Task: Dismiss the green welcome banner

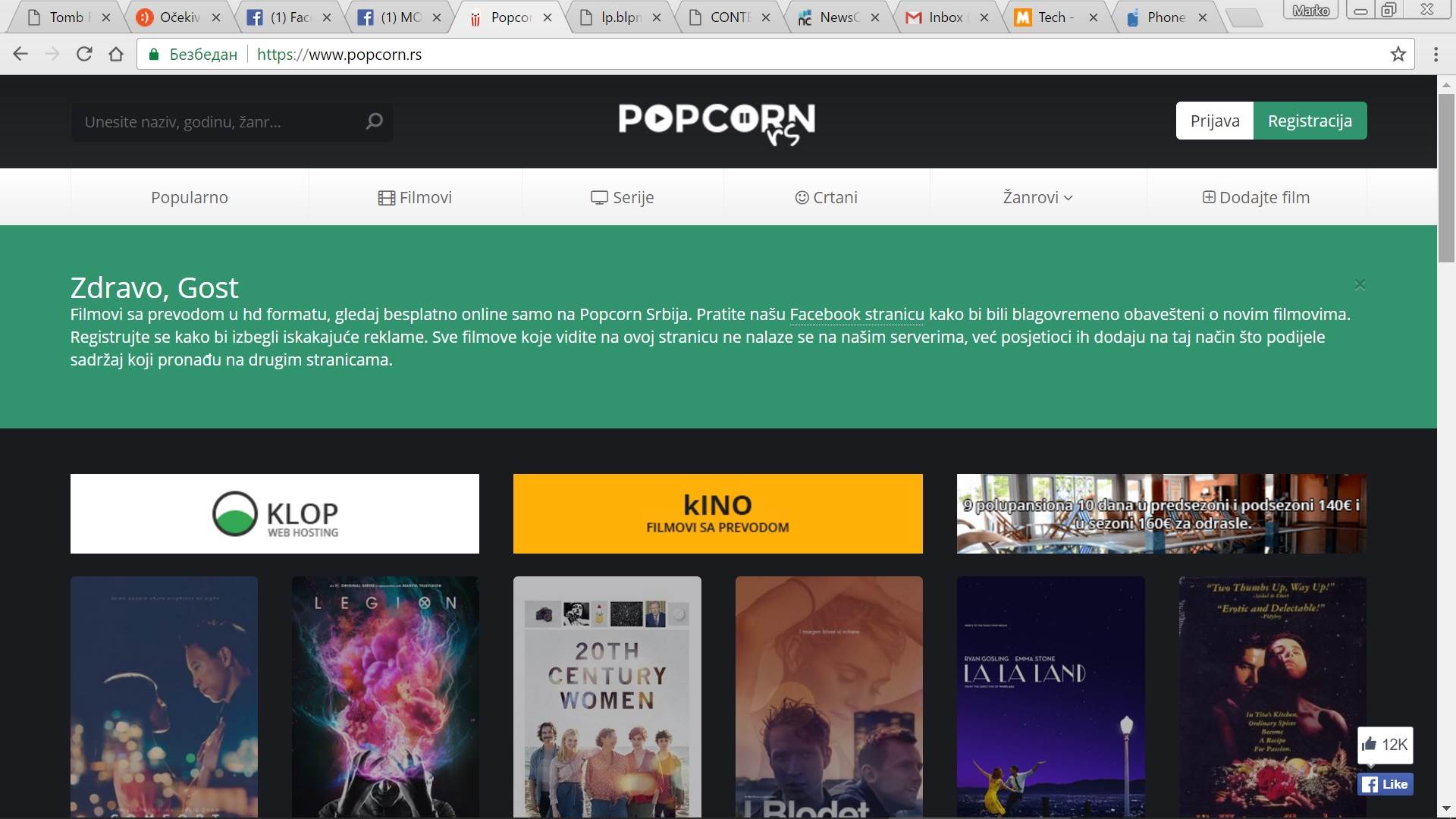Action: 1360,284
